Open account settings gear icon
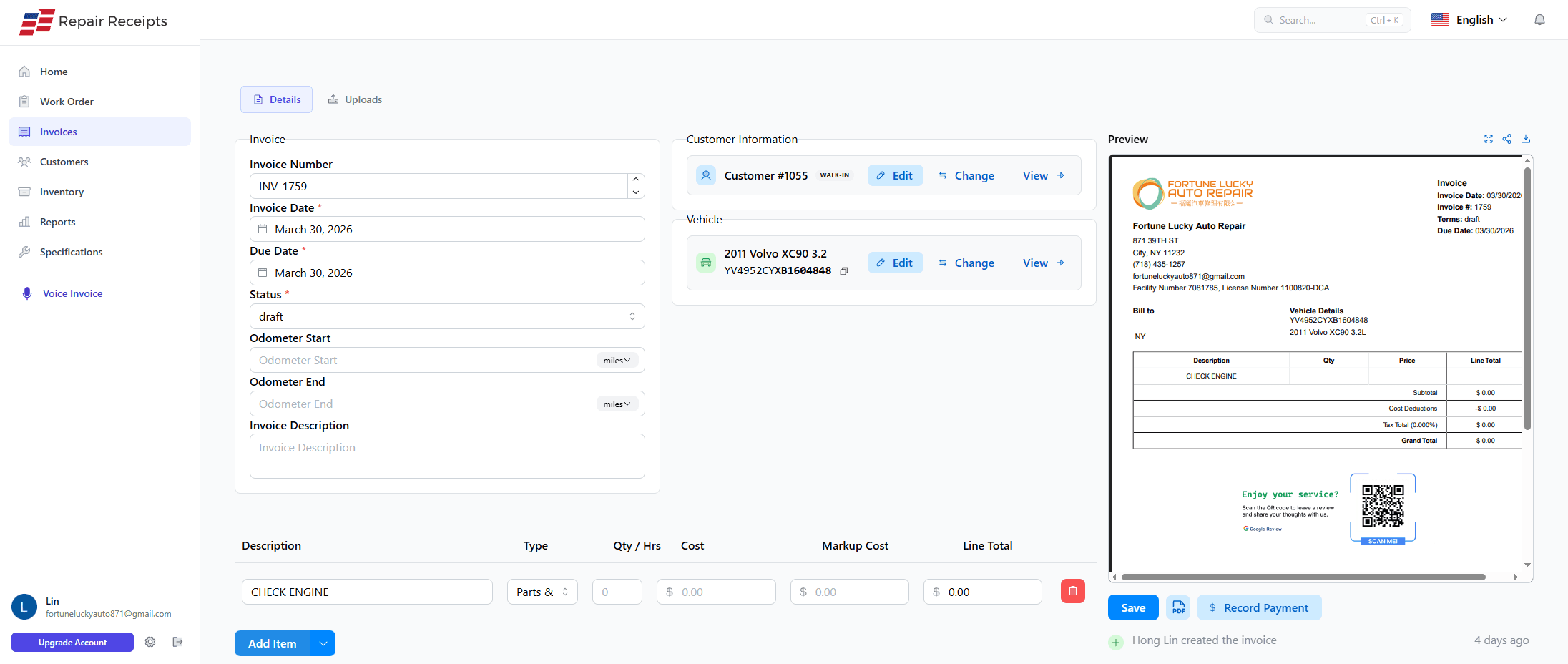Viewport: 1568px width, 664px height. 150,642
